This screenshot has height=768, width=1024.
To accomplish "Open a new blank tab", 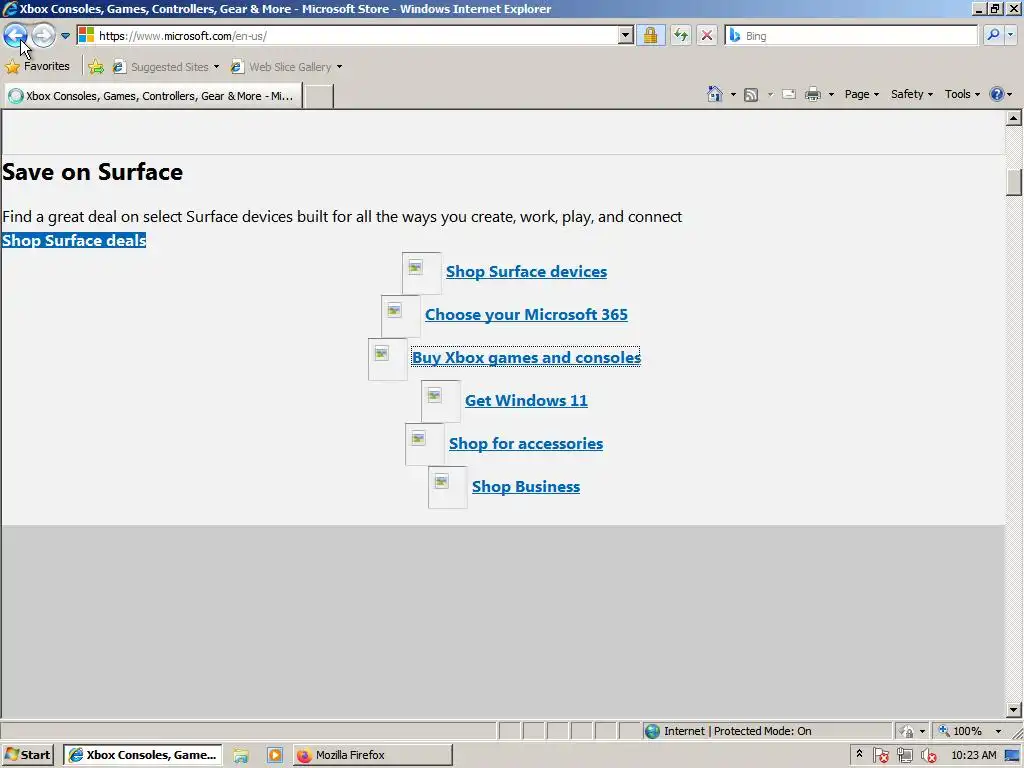I will (x=319, y=97).
